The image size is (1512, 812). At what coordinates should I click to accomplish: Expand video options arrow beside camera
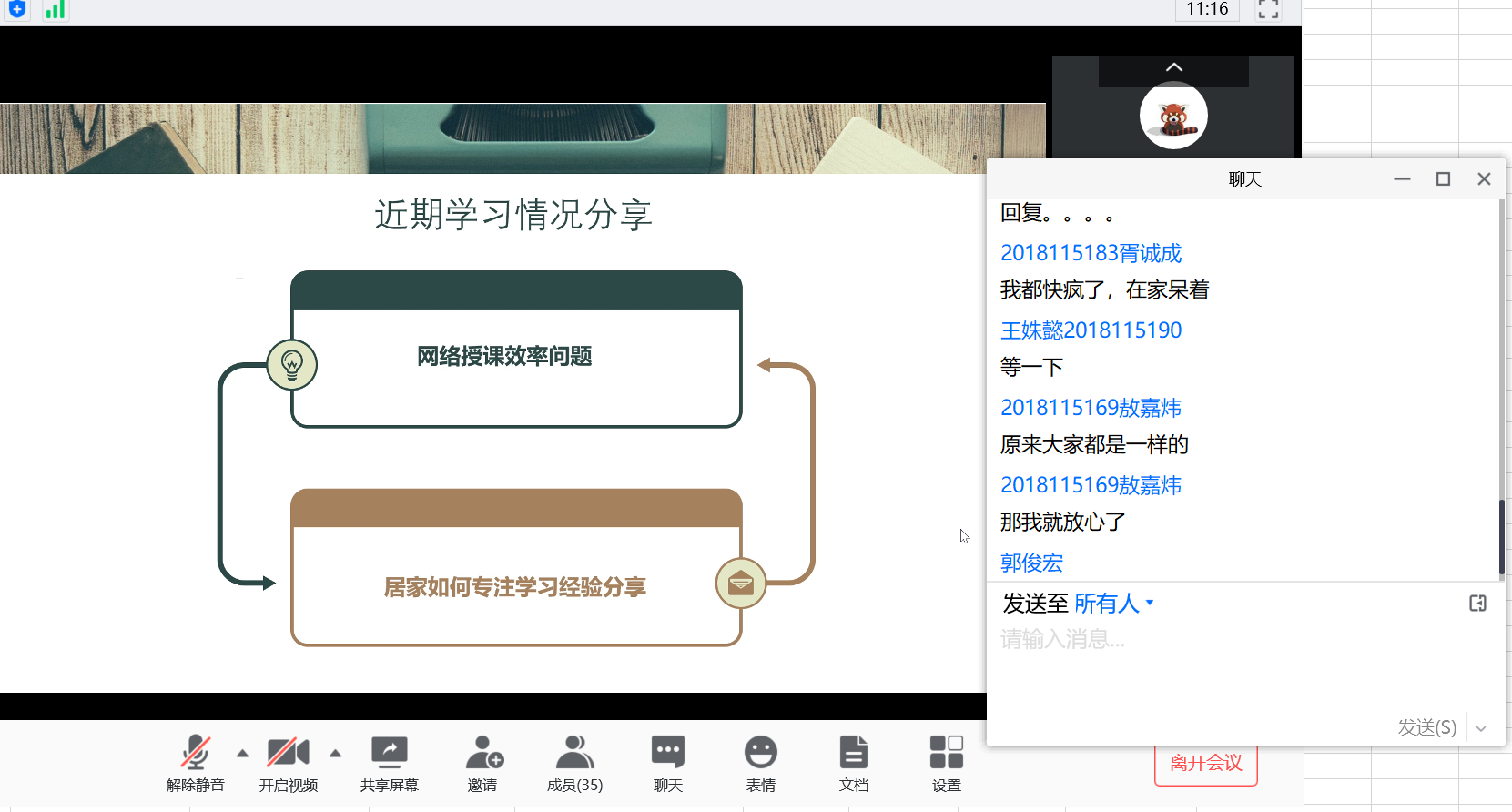[x=335, y=753]
